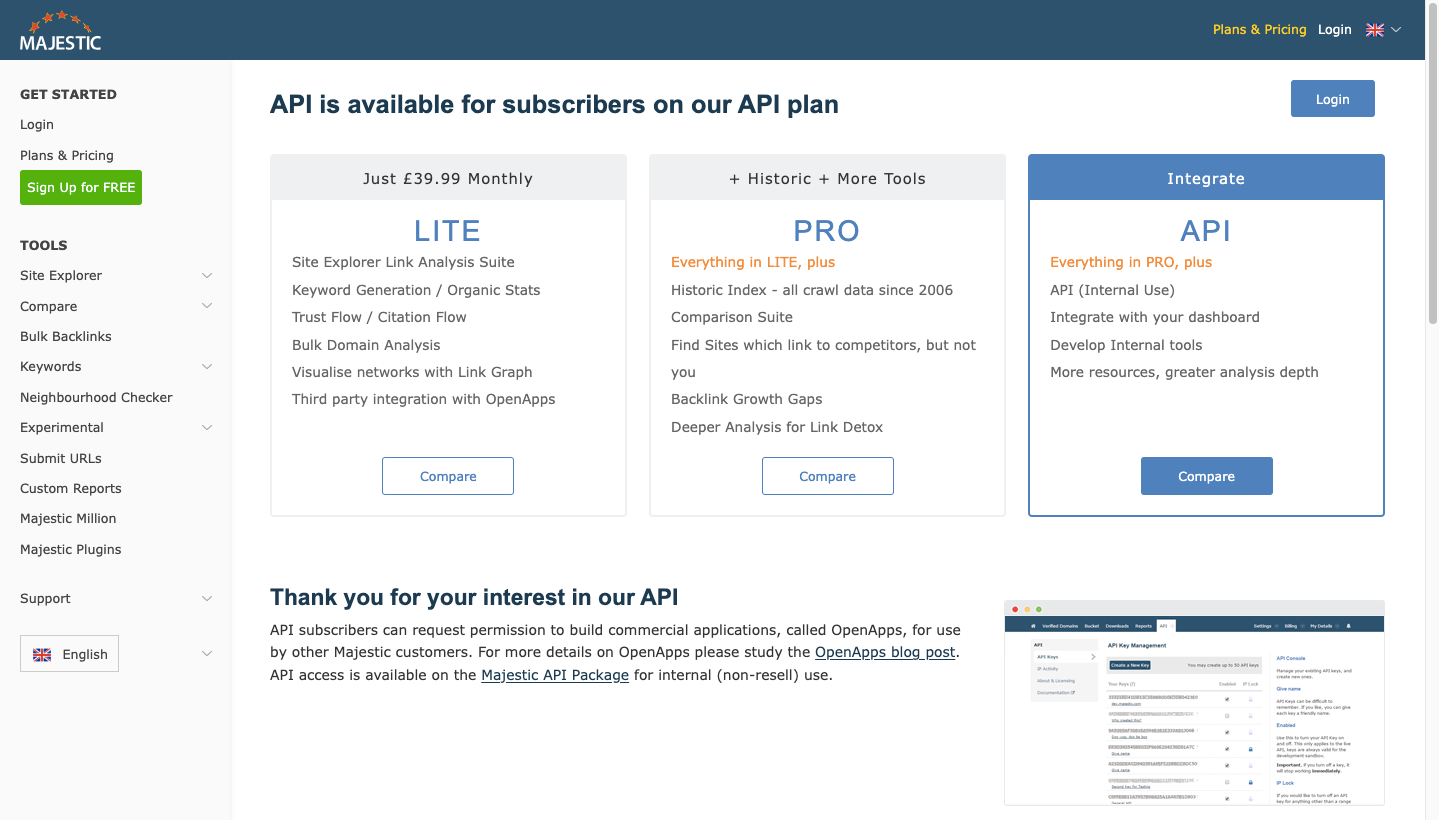Open the English language selector box
The image size is (1439, 820).
[69, 654]
